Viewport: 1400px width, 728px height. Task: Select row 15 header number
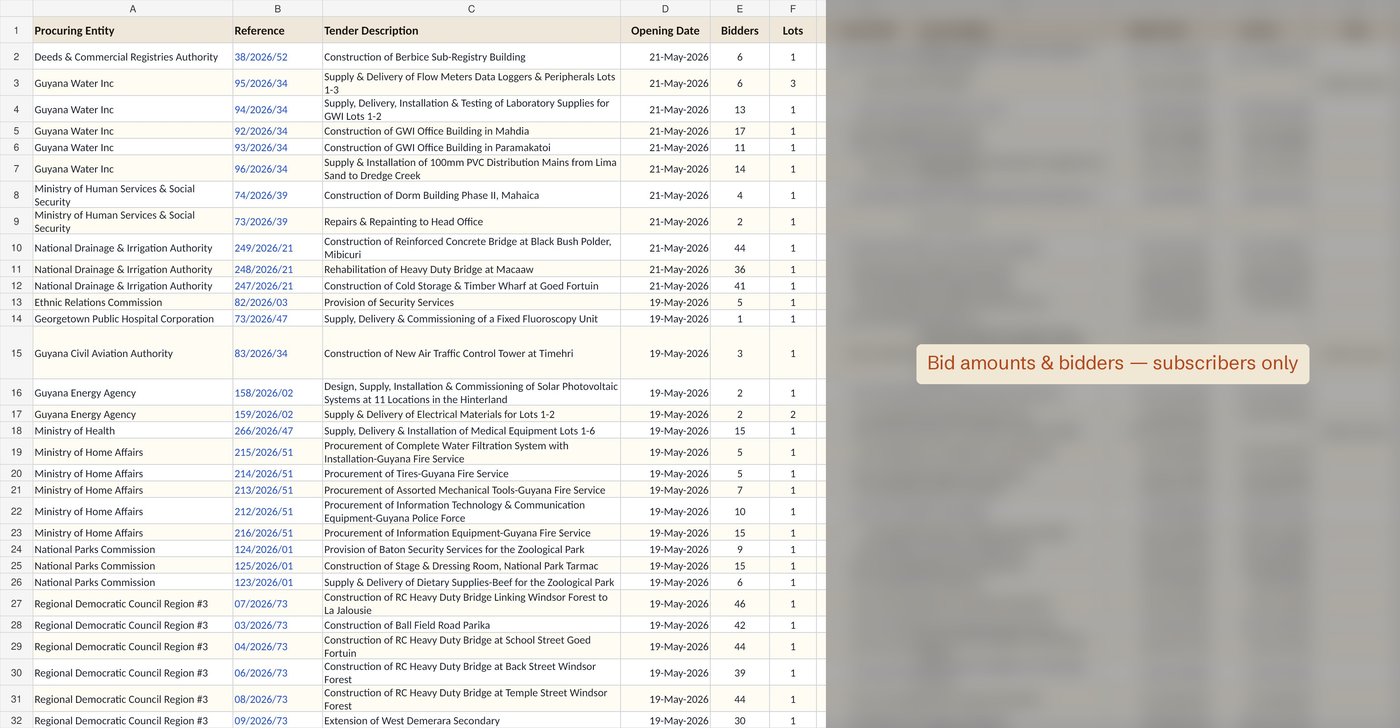(16, 353)
